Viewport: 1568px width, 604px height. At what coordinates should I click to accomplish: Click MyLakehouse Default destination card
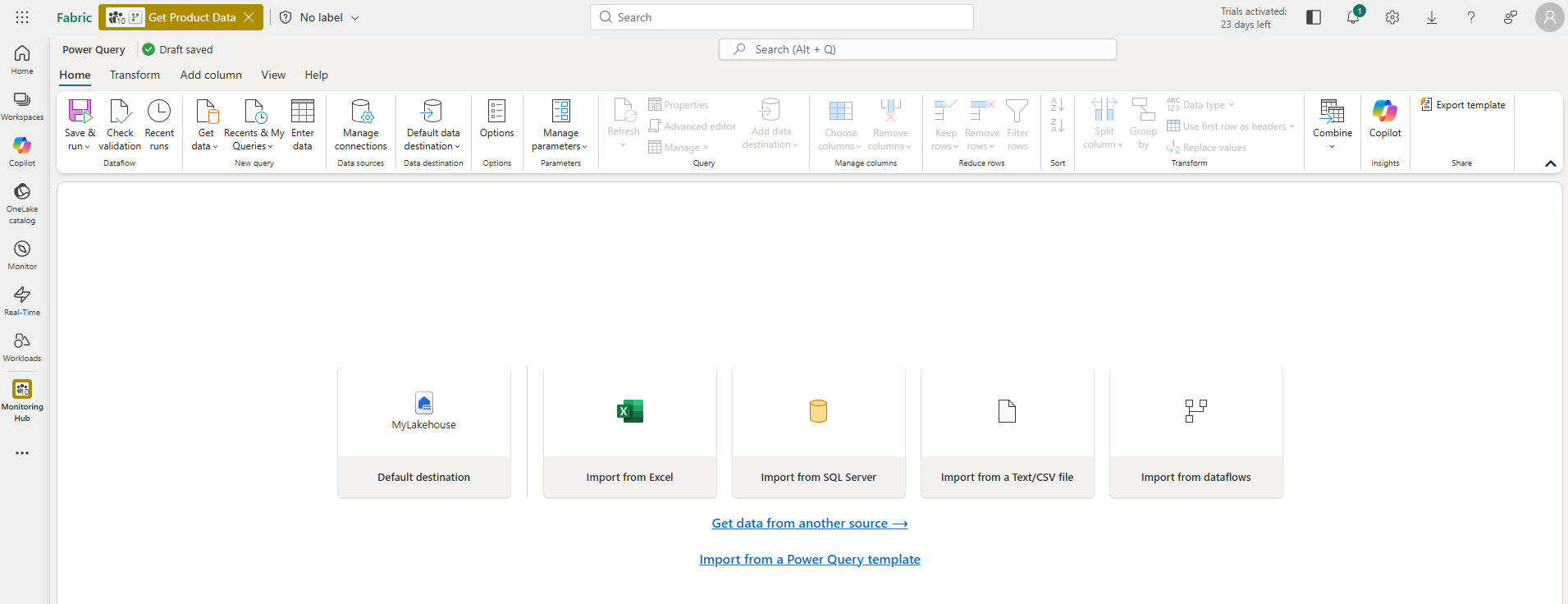click(x=424, y=432)
